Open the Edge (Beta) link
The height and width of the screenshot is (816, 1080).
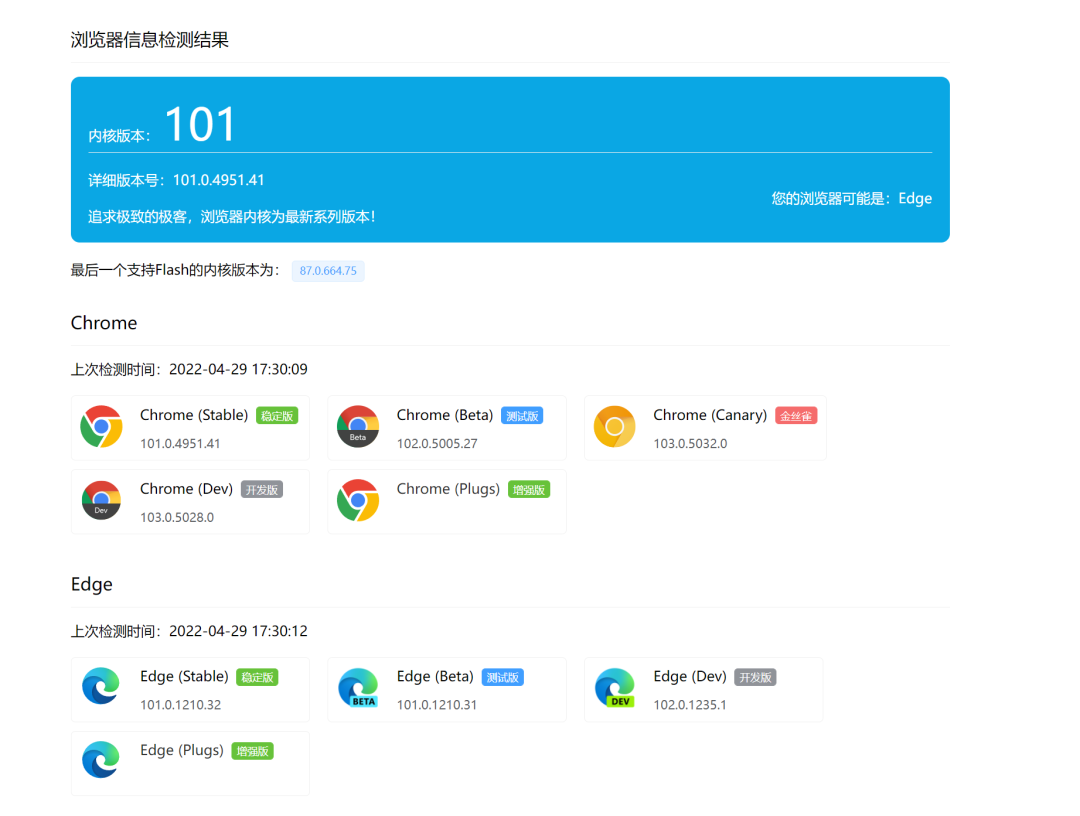tap(435, 677)
